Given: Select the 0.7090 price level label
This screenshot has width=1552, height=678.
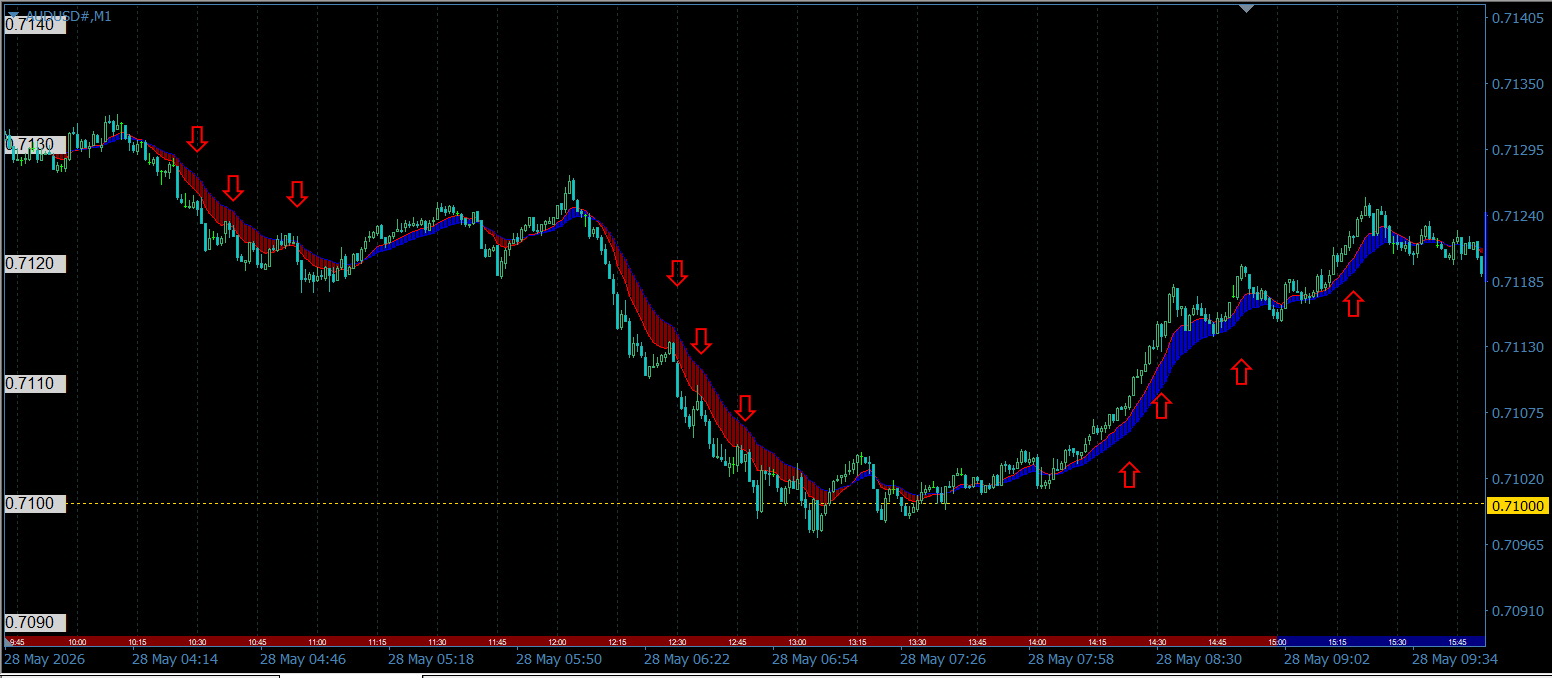Looking at the screenshot, I should (36, 623).
